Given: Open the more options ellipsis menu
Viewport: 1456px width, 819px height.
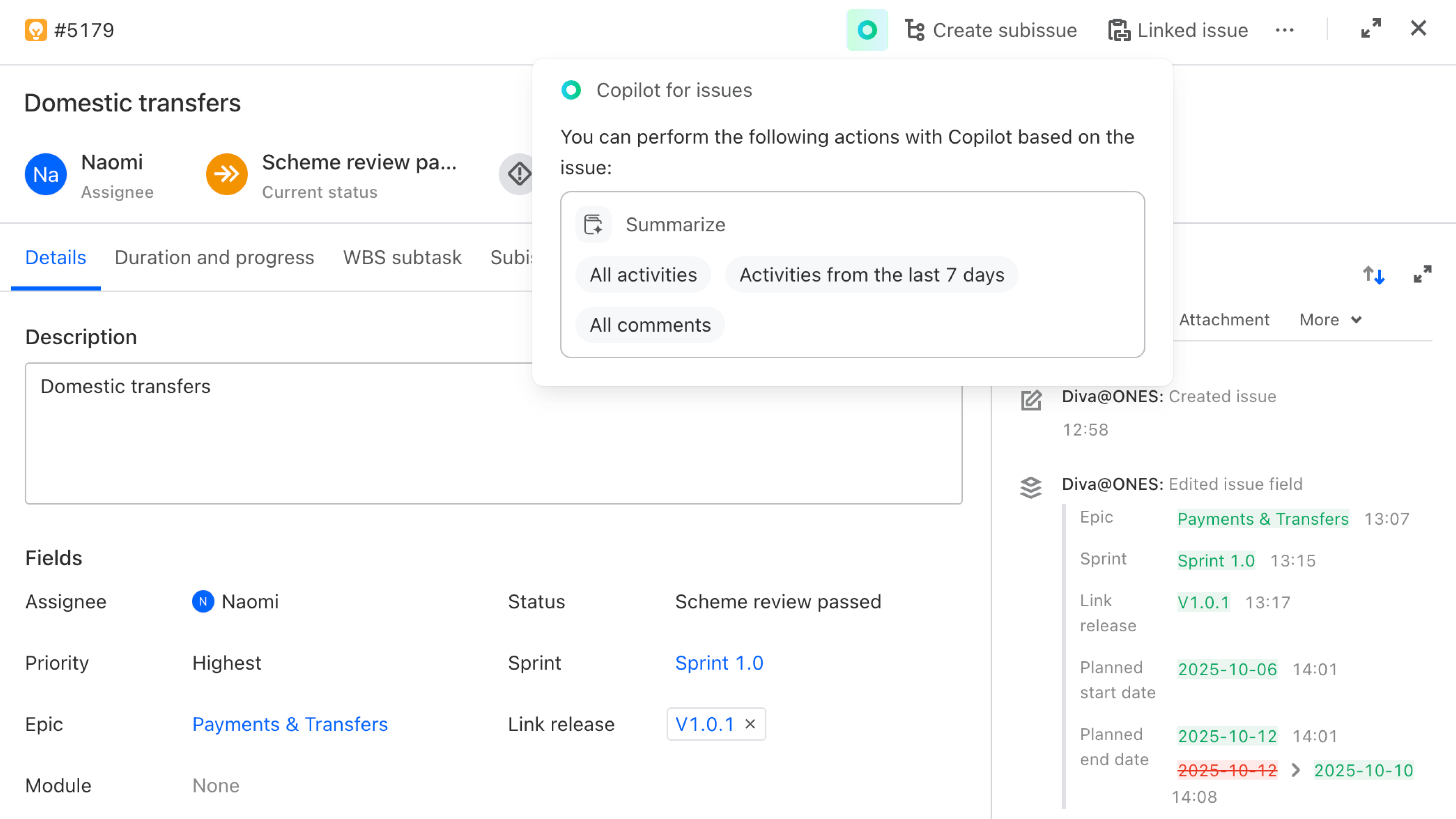Looking at the screenshot, I should click(x=1285, y=30).
